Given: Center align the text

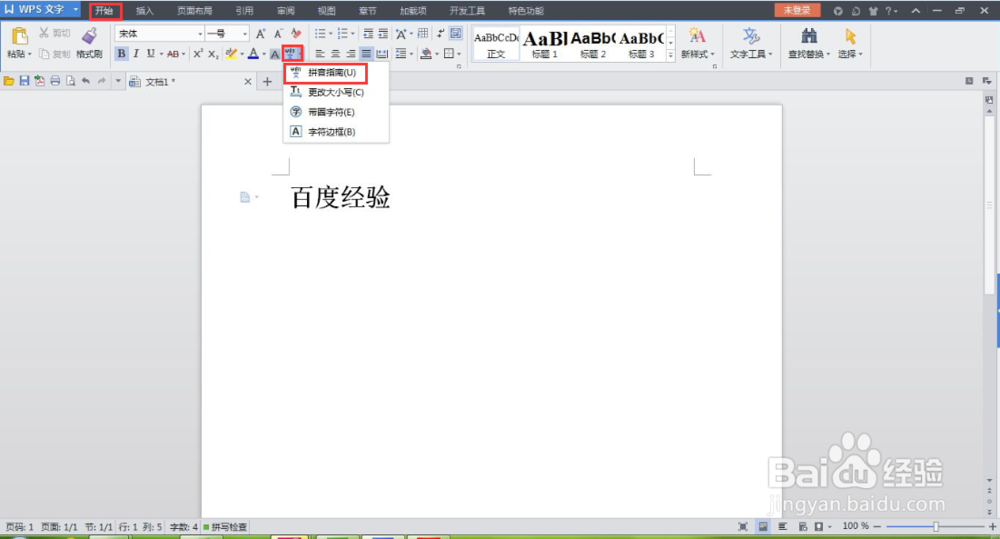Looking at the screenshot, I should tap(335, 54).
